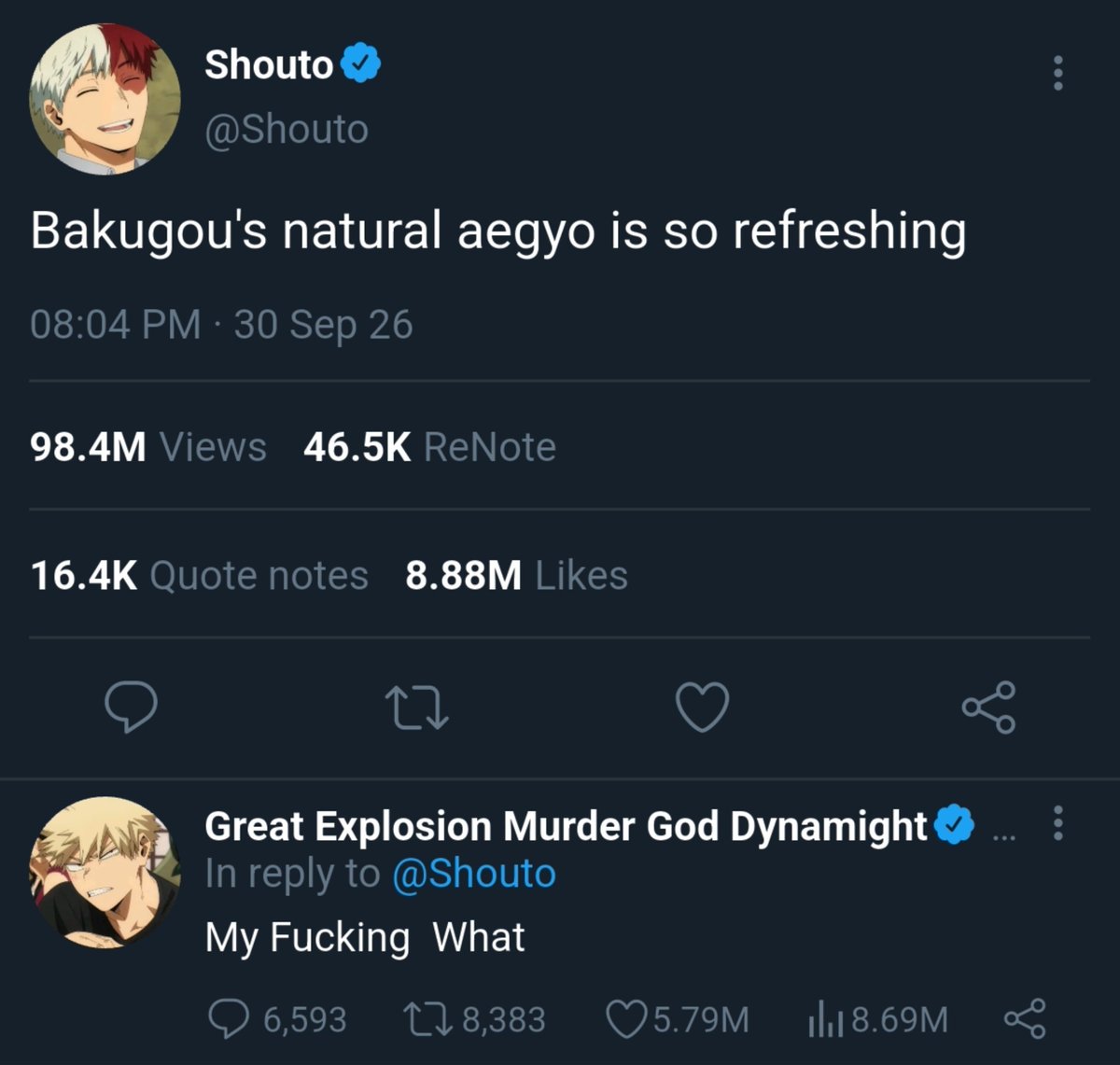The width and height of the screenshot is (1120, 1065).
Task: Open the three-dot menu on Dynamight's reply
Action: 1057,823
